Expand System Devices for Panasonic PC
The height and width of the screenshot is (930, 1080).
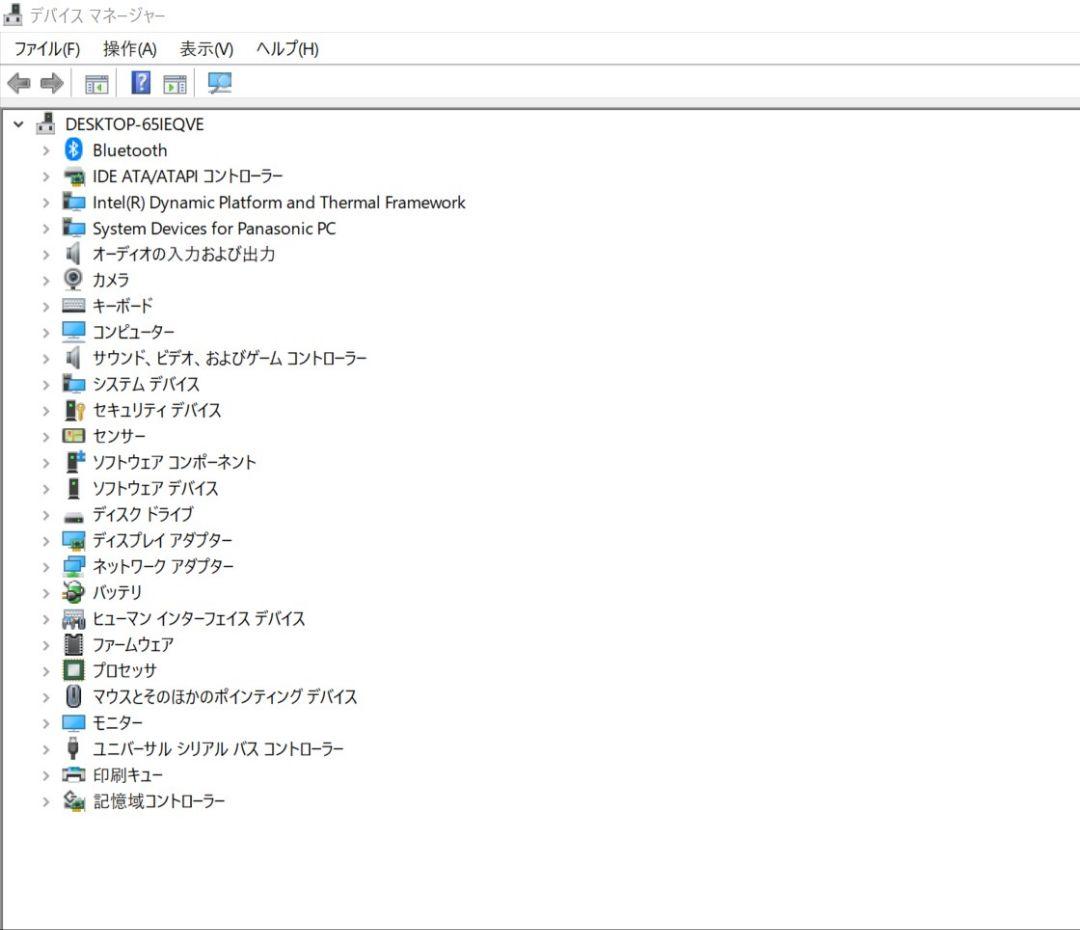46,229
